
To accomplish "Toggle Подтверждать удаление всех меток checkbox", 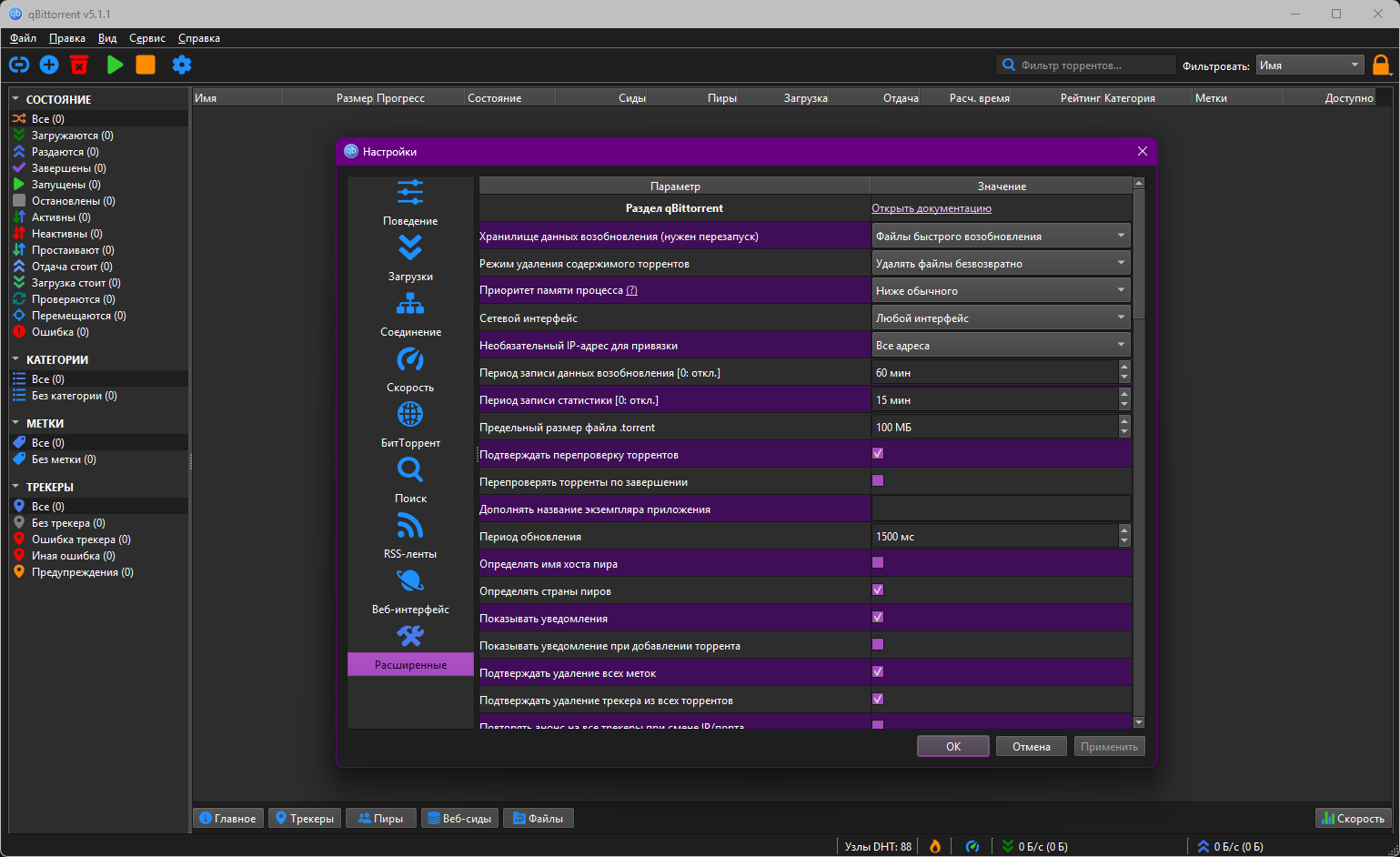I will pos(878,671).
